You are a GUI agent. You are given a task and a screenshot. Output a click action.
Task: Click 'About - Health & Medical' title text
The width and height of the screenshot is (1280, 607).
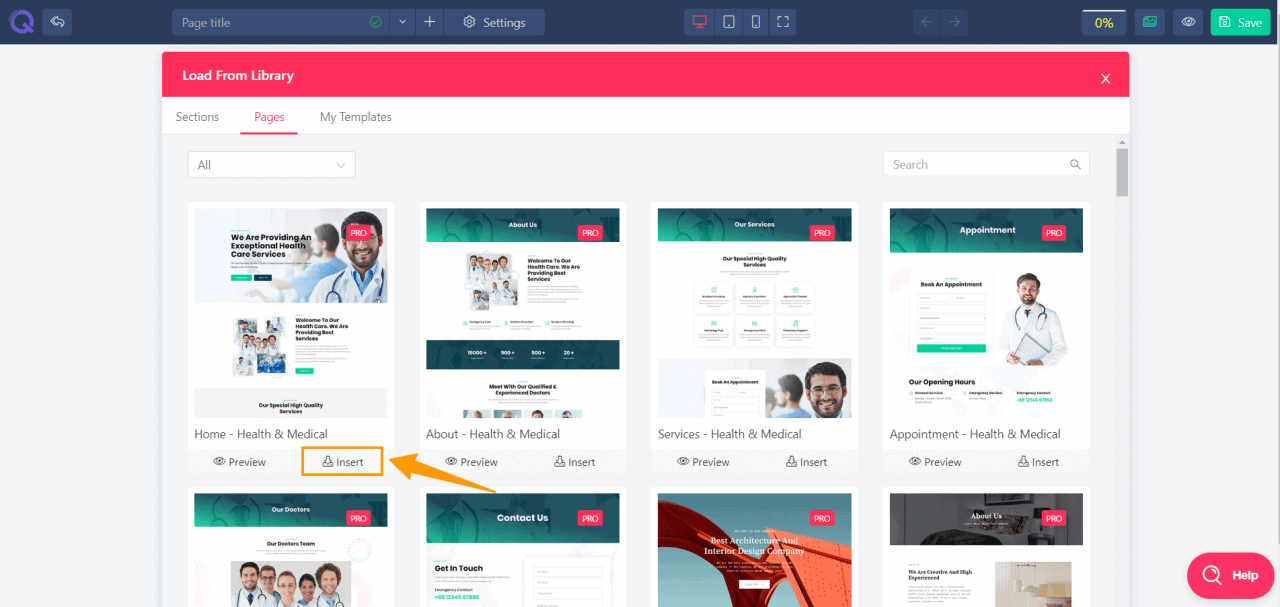pos(493,434)
